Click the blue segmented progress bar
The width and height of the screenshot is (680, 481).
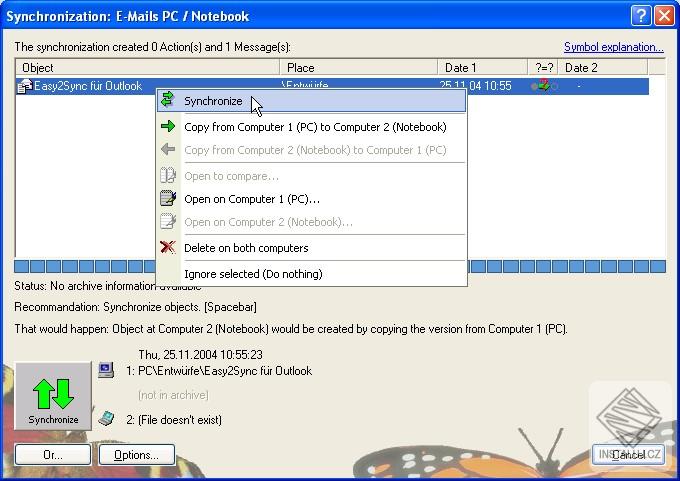click(x=340, y=266)
